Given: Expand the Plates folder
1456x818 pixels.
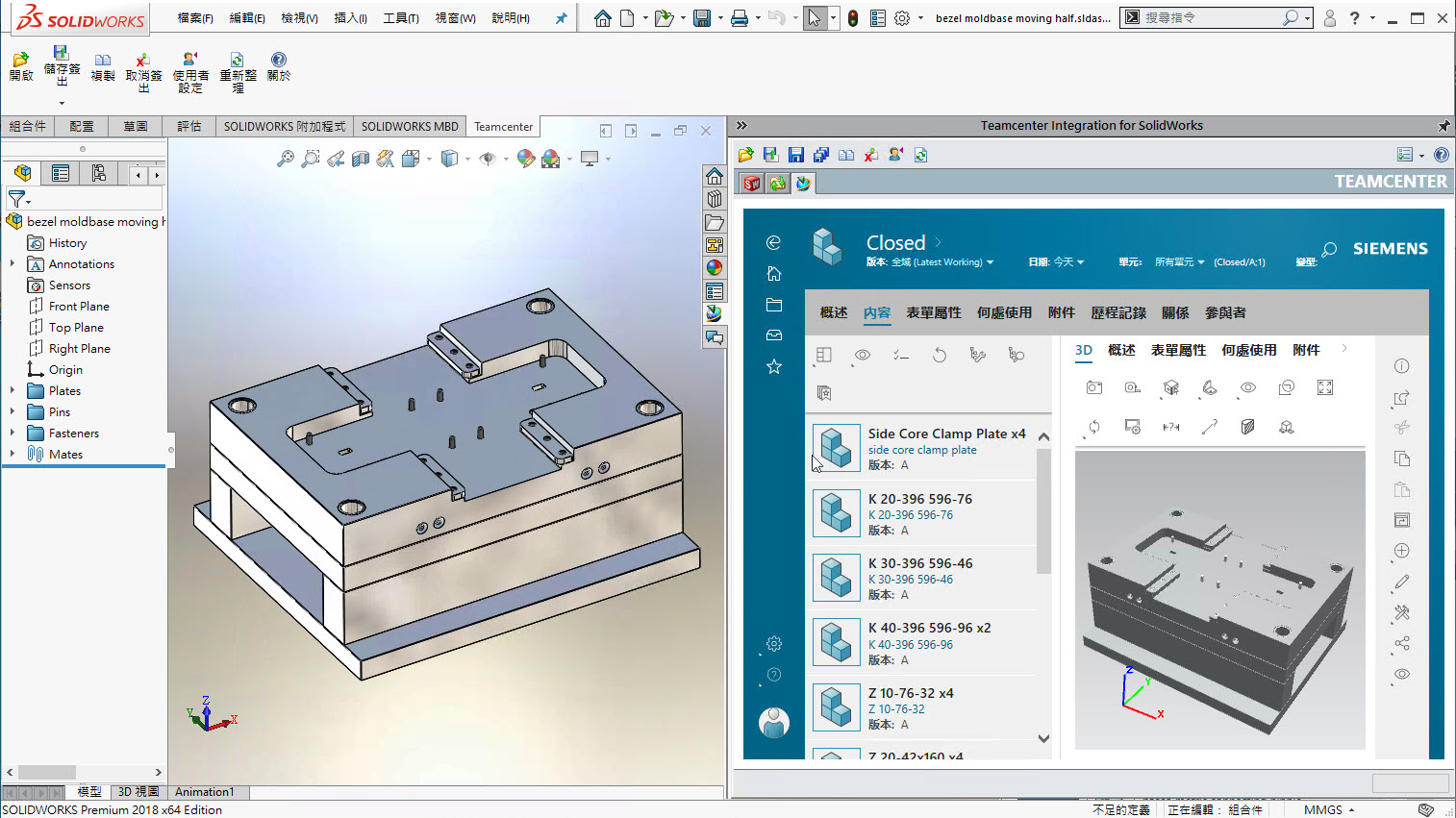Looking at the screenshot, I should 13,390.
